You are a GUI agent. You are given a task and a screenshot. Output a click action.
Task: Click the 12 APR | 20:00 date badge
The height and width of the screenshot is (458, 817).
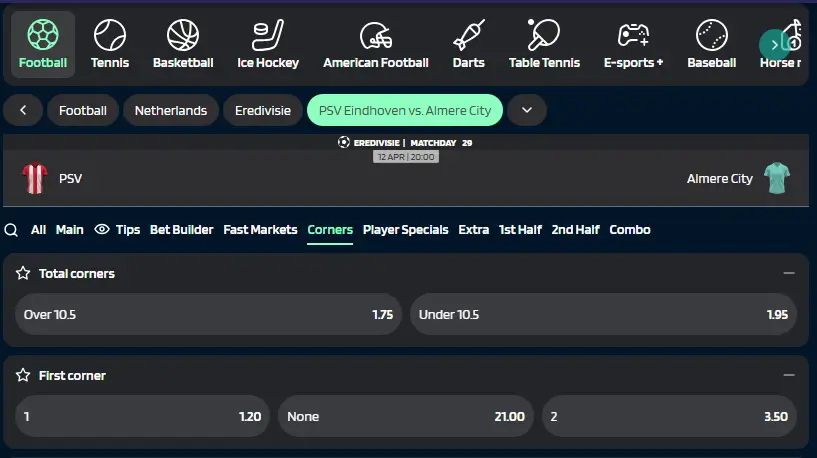click(406, 157)
